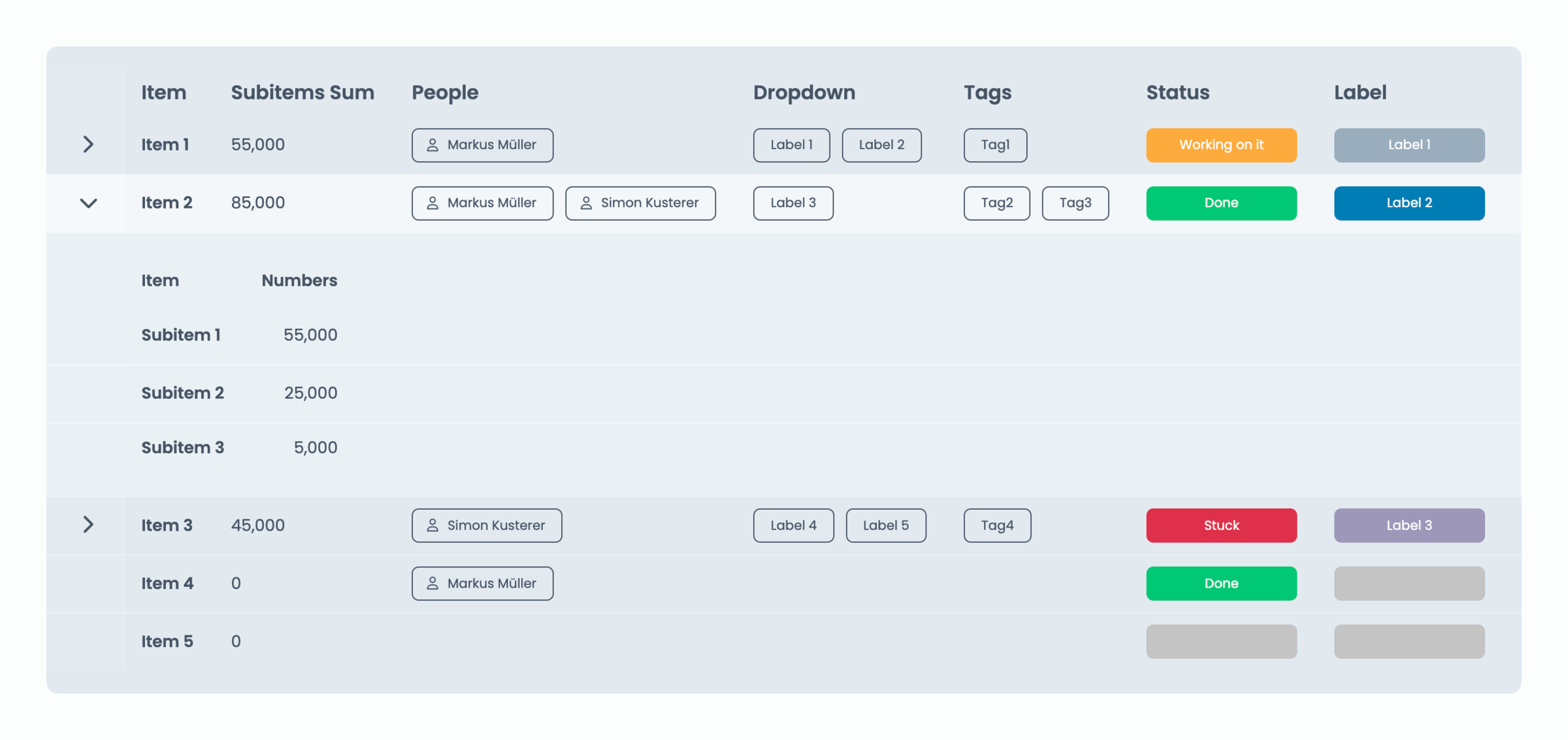Collapse Item 2 subitems chevron

point(88,203)
